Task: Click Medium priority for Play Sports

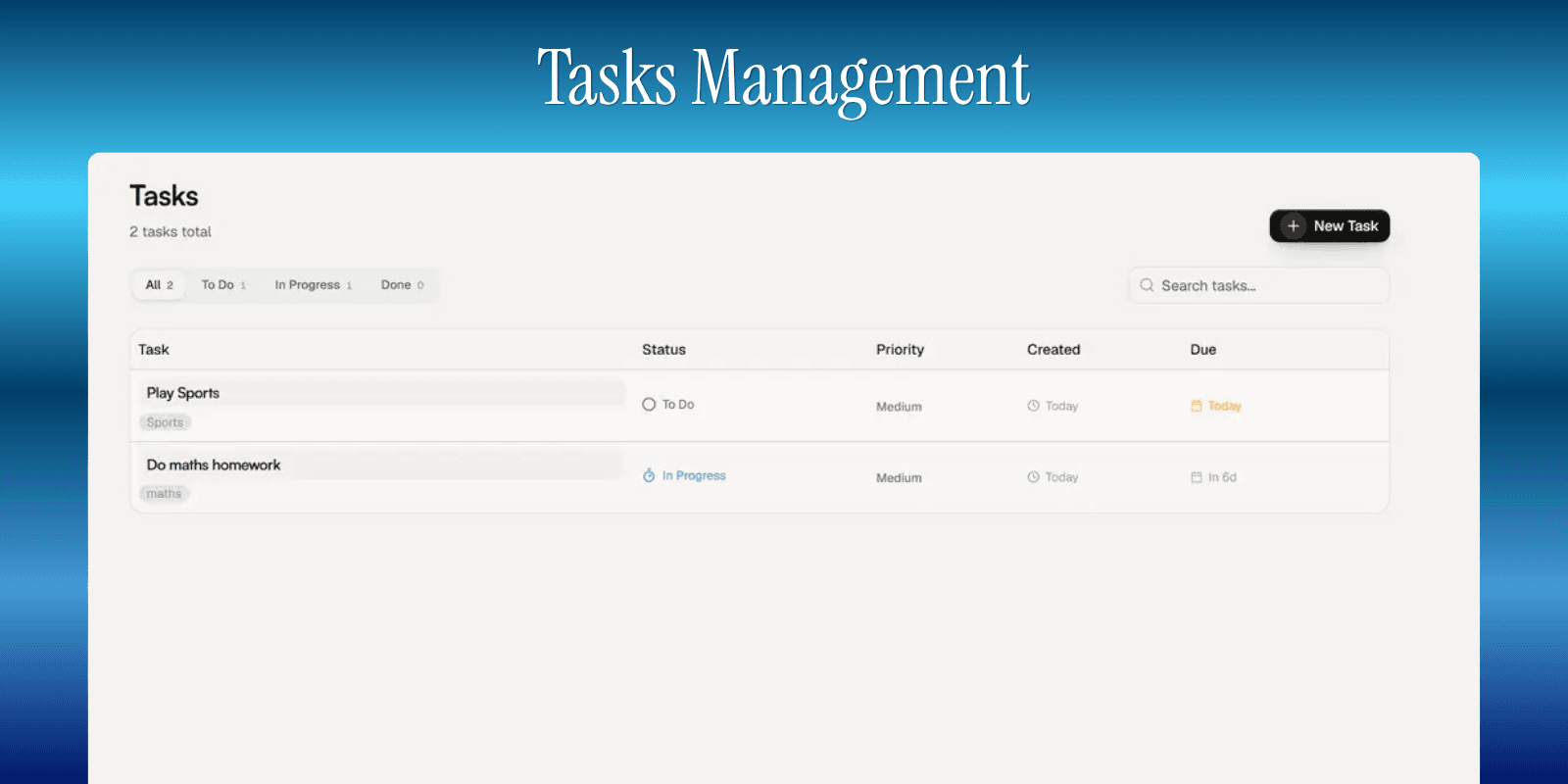Action: point(899,407)
